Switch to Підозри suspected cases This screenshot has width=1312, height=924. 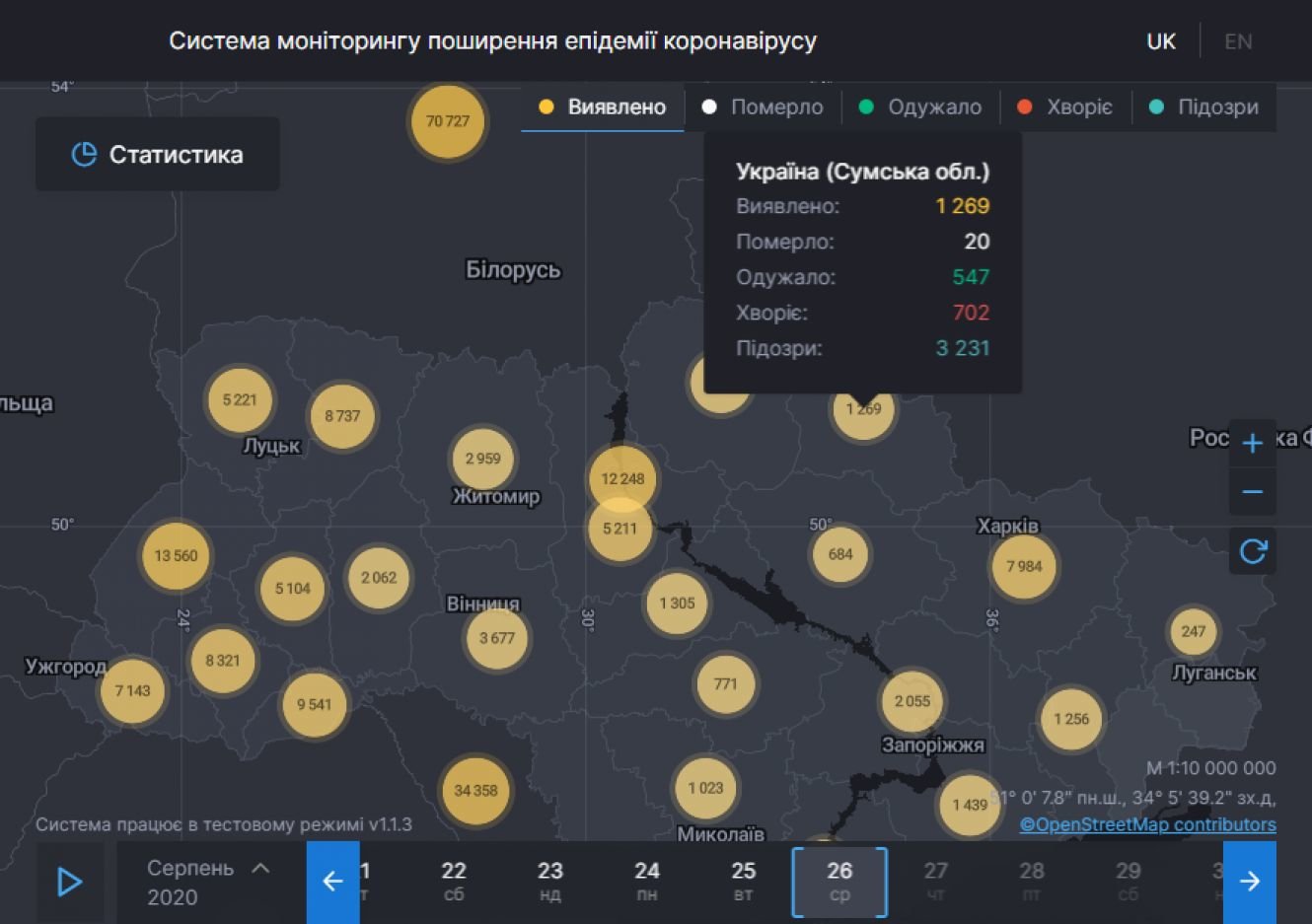pyautogui.click(x=1204, y=107)
